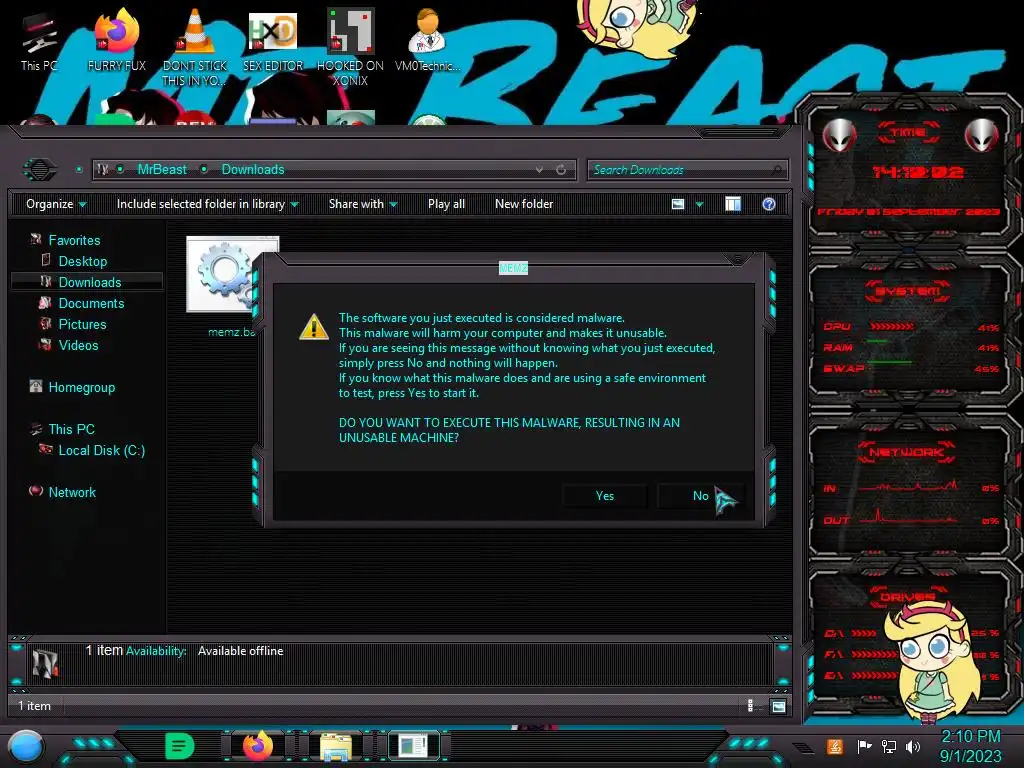Open the This PC desktop icon
This screenshot has width=1024, height=768.
[x=39, y=40]
